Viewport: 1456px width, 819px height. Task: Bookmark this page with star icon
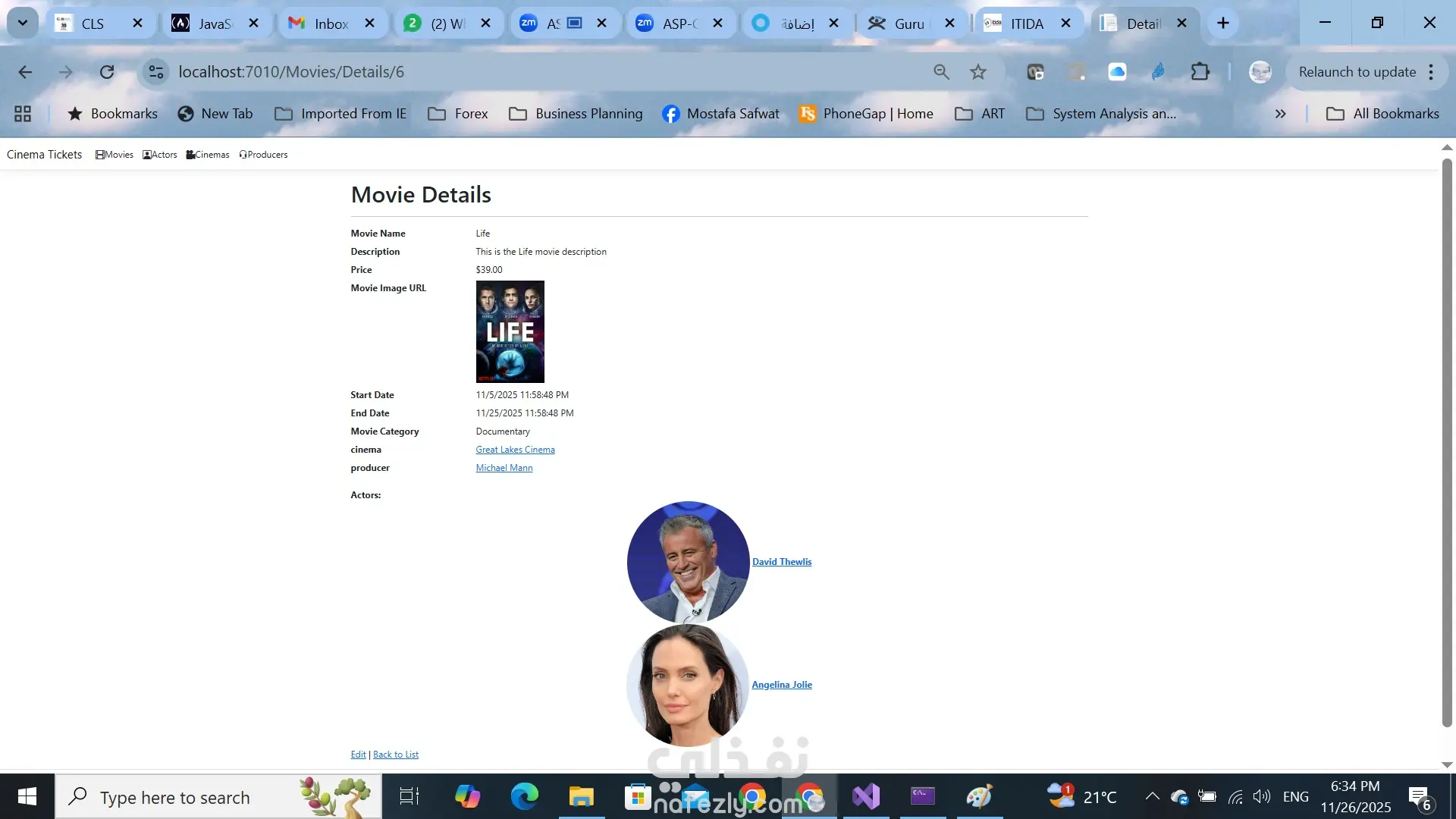(x=978, y=72)
